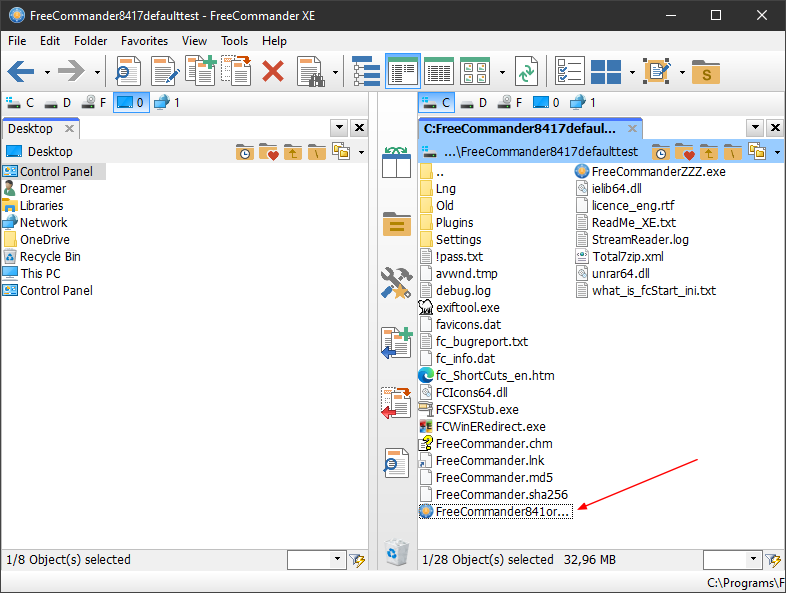Open the View menu
The height and width of the screenshot is (593, 786).
pyautogui.click(x=194, y=41)
